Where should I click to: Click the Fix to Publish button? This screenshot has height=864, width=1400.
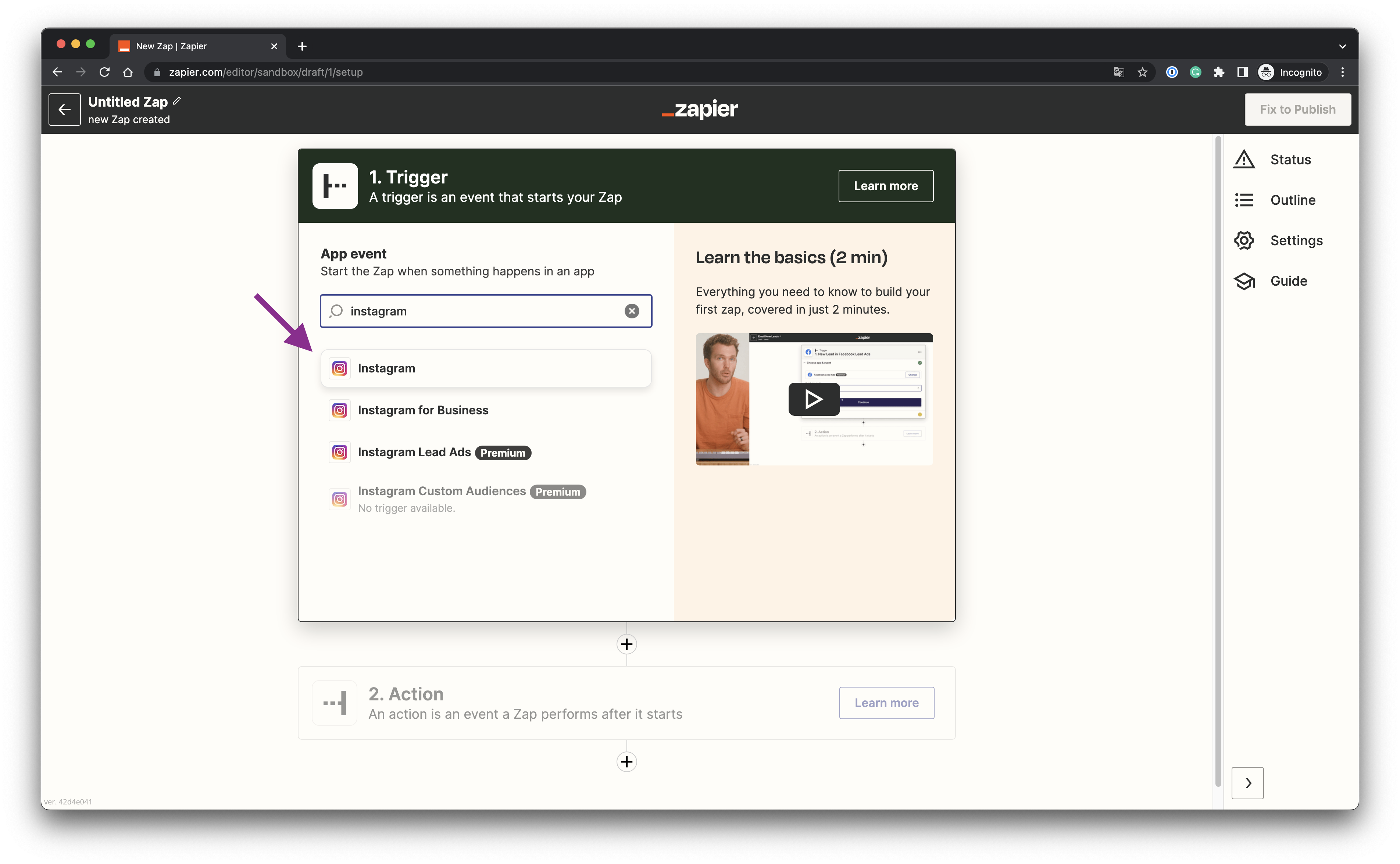pyautogui.click(x=1298, y=109)
